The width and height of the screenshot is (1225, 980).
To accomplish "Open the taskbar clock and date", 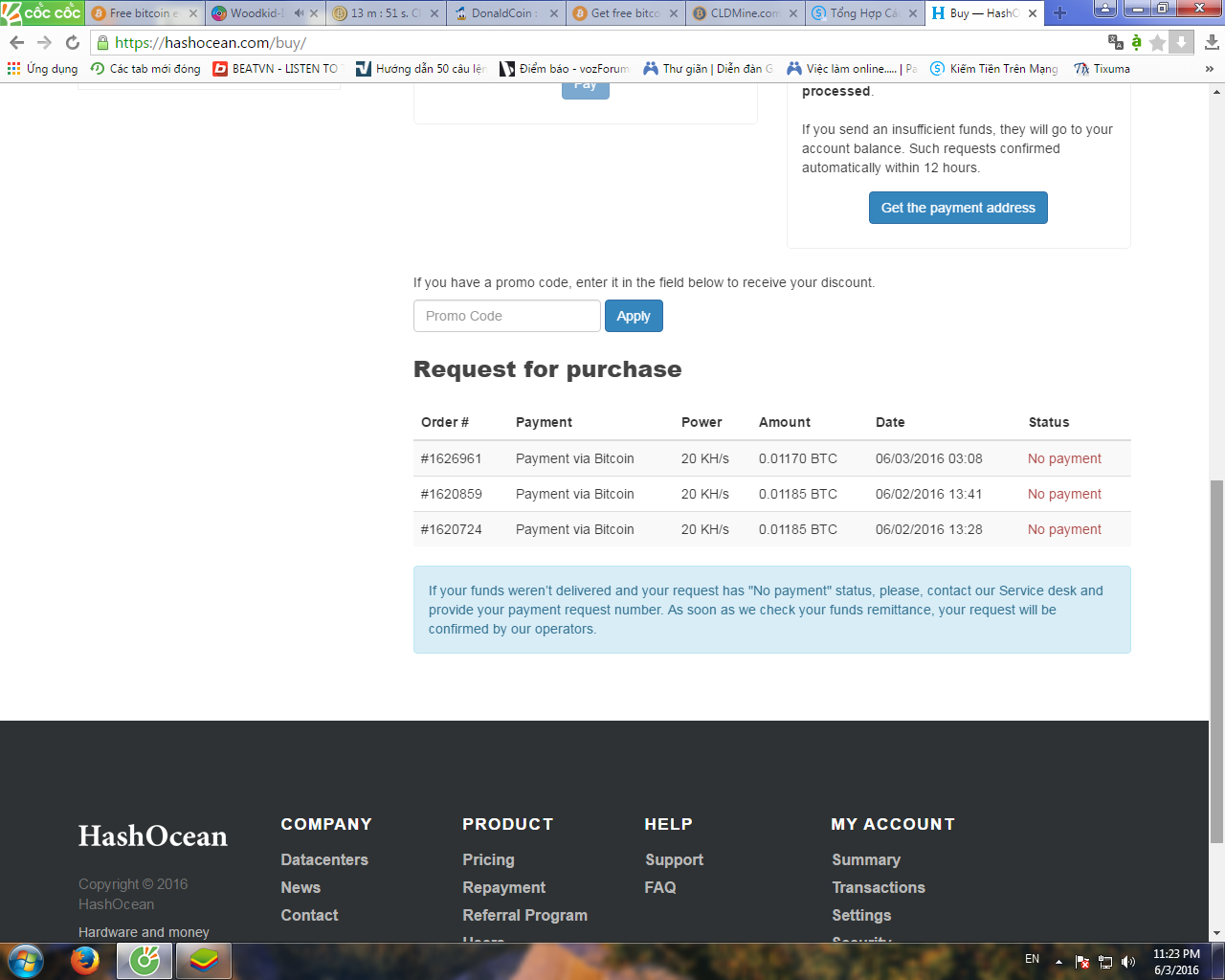I will point(1176,962).
